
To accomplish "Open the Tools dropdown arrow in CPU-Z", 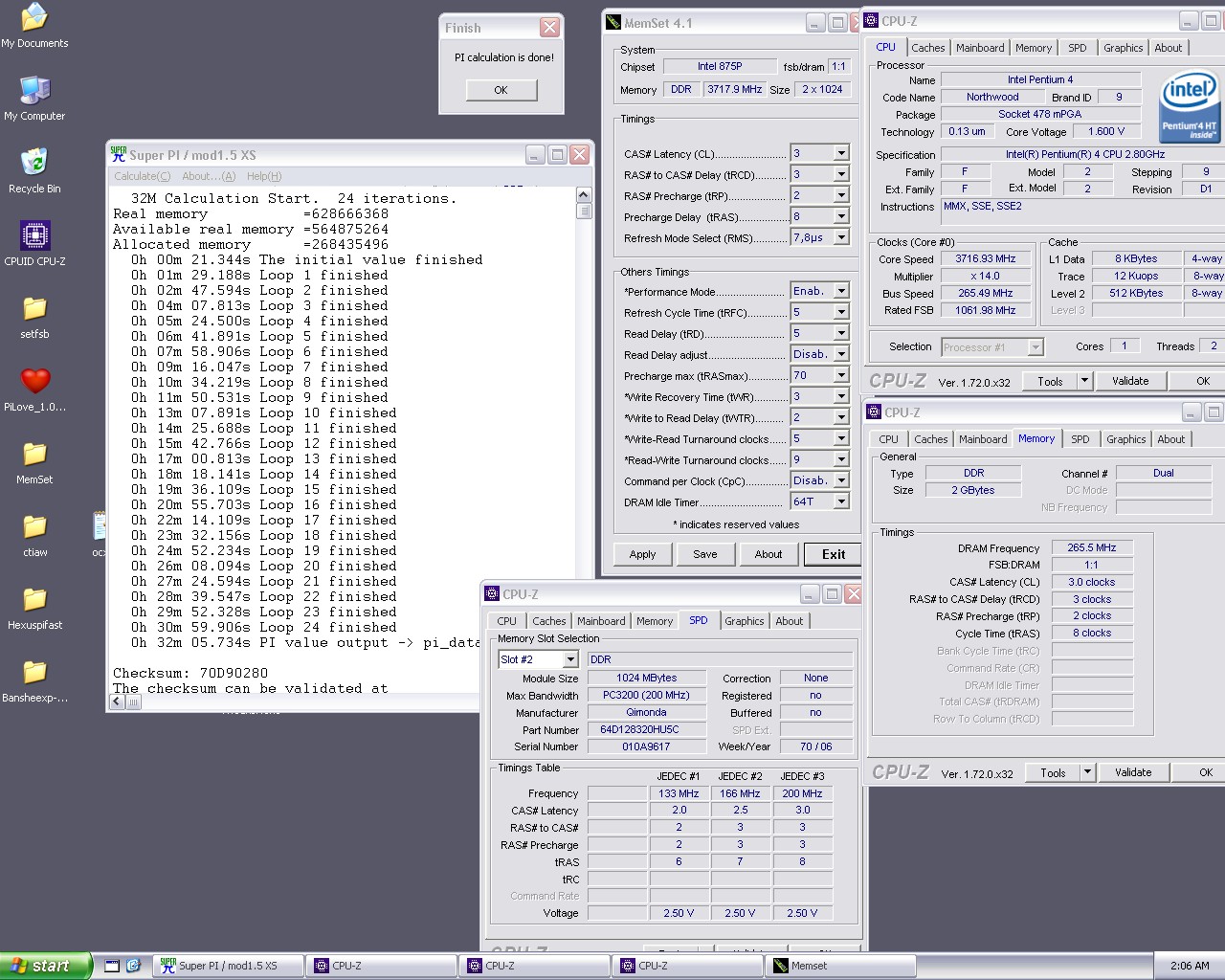I will (1084, 381).
